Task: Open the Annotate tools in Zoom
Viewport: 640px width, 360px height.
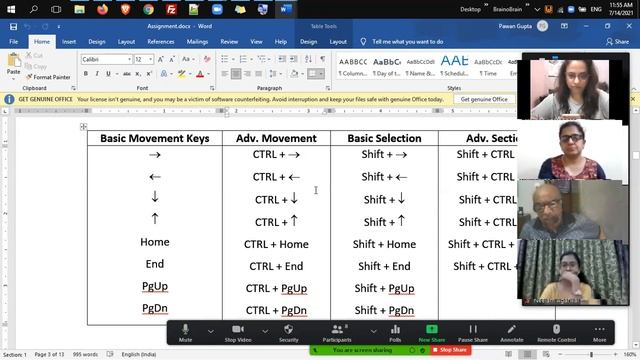Action: click(511, 333)
